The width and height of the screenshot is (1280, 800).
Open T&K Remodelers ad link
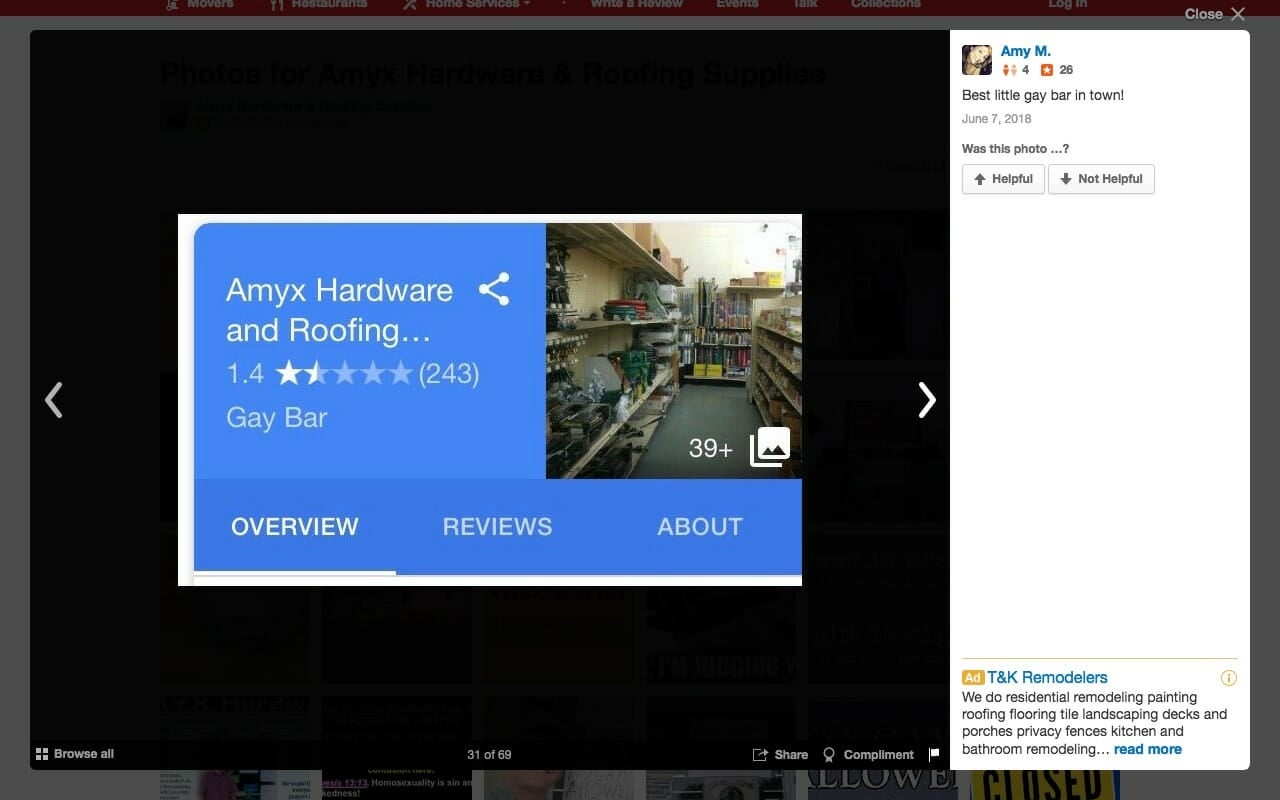(1047, 677)
